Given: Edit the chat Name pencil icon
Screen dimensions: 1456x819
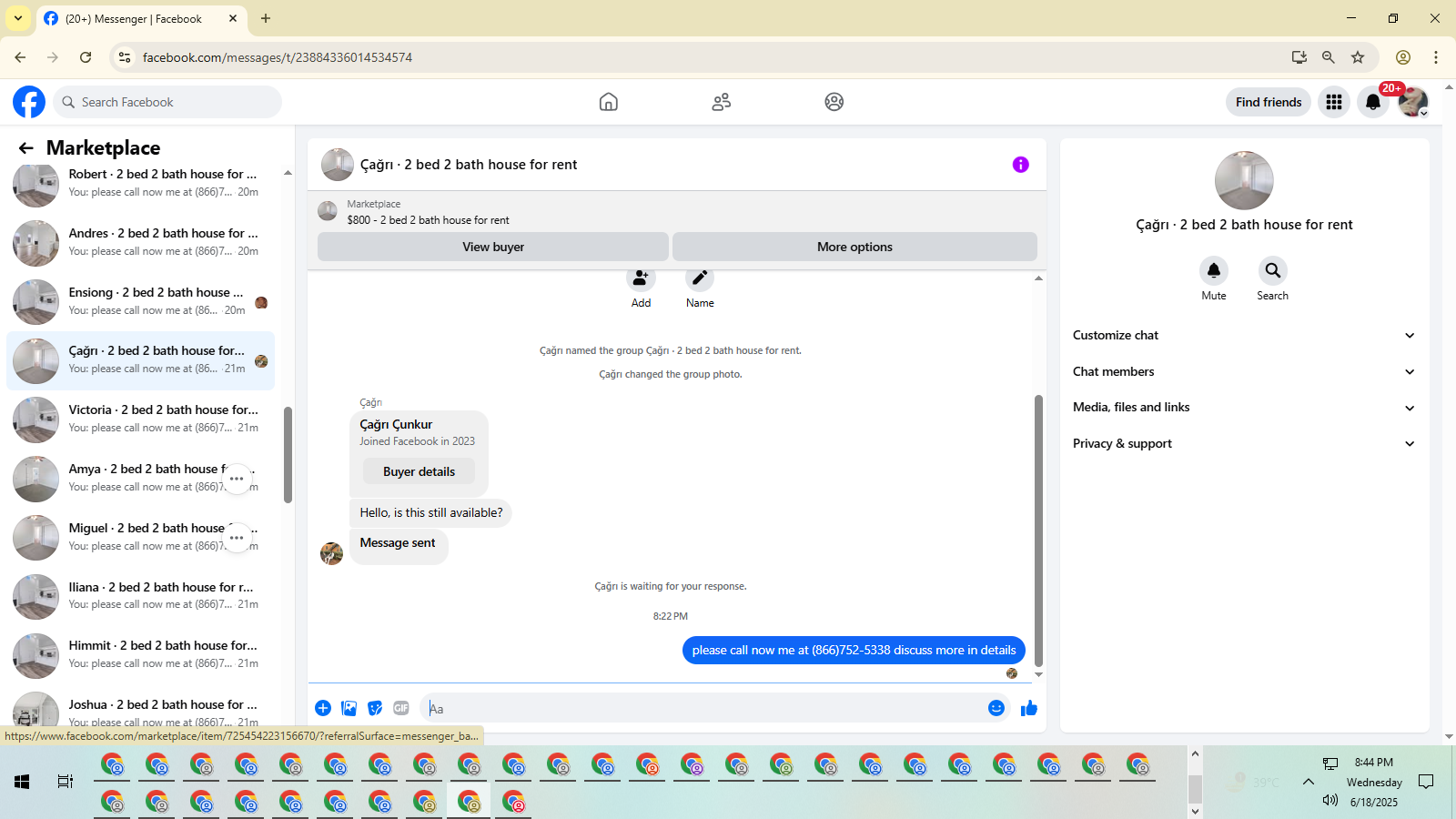Looking at the screenshot, I should point(700,278).
